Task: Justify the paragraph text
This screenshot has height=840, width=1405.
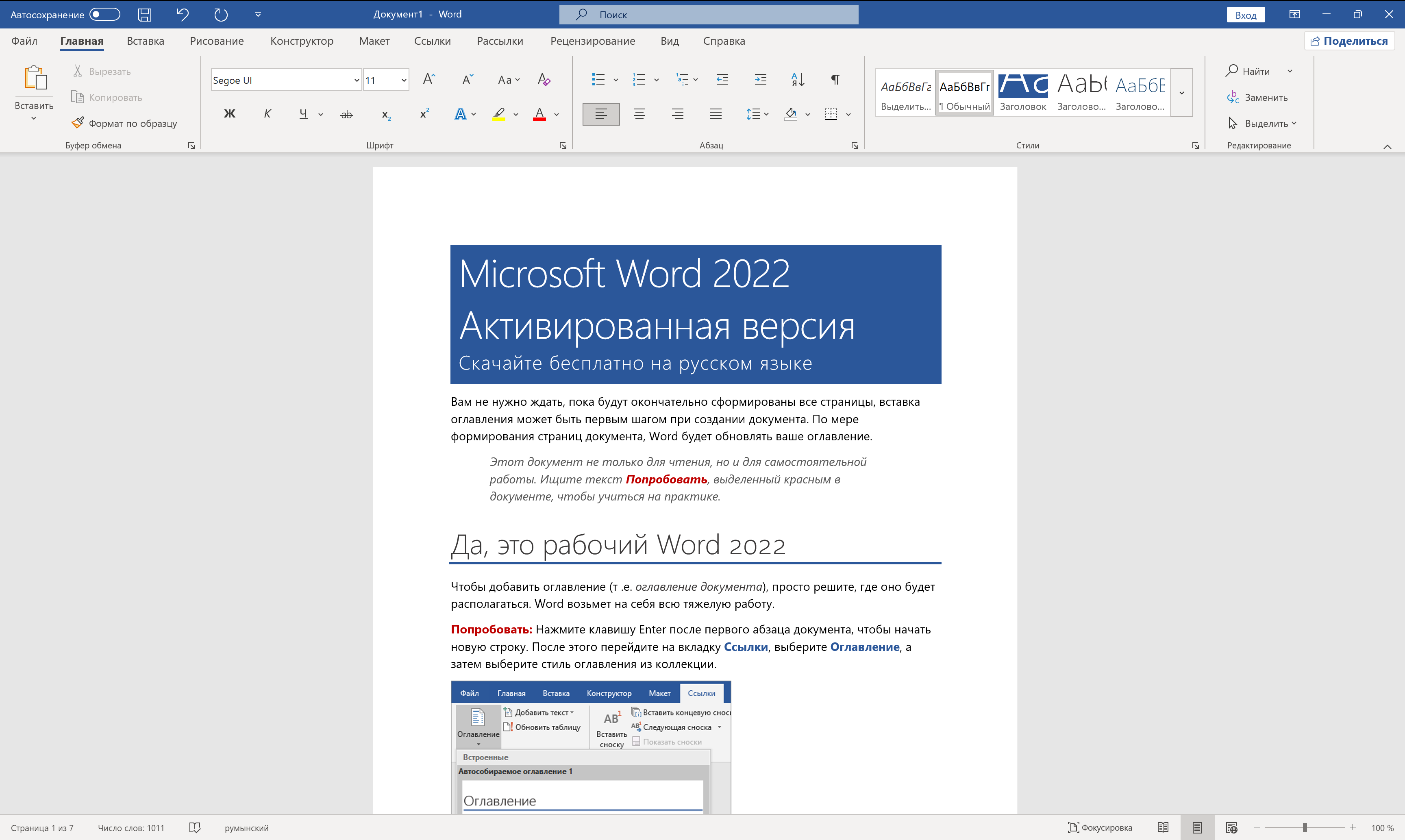Action: point(715,114)
